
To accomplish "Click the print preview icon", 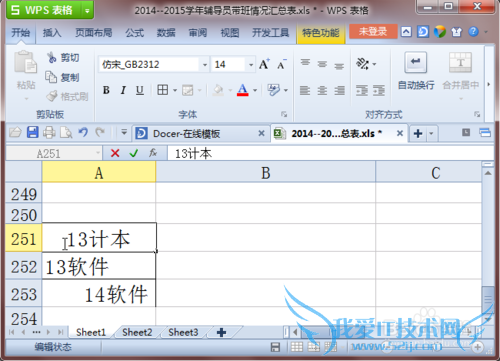I will point(66,133).
